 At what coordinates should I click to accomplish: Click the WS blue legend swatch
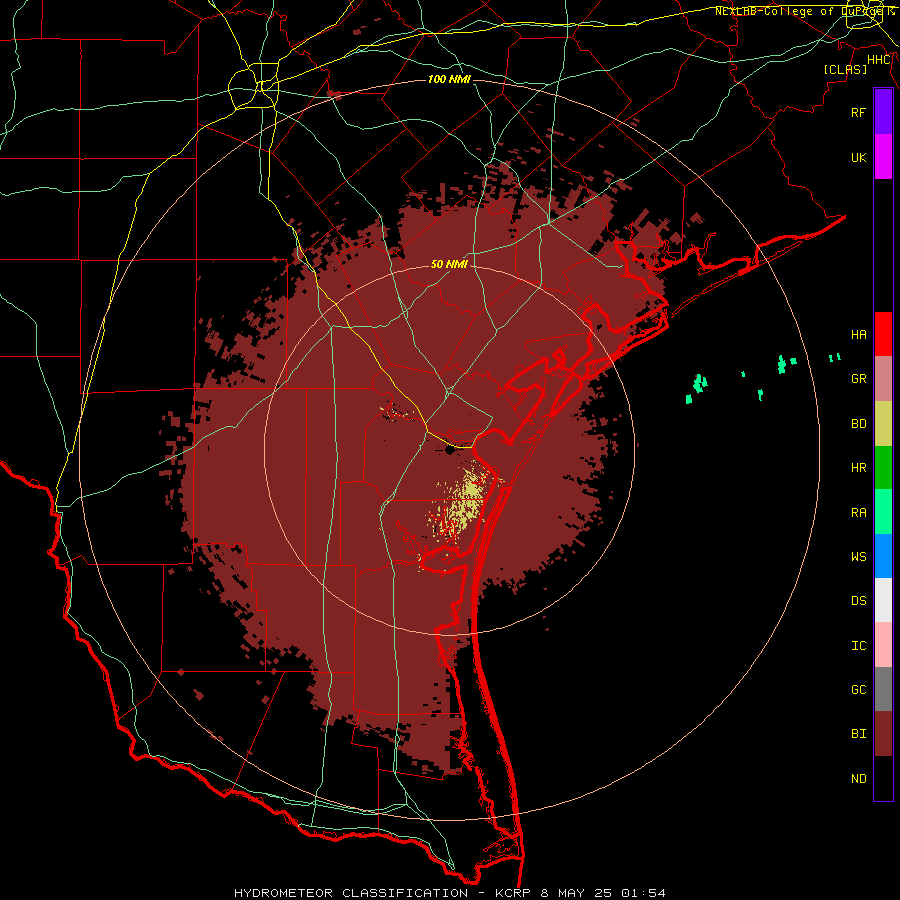point(883,556)
